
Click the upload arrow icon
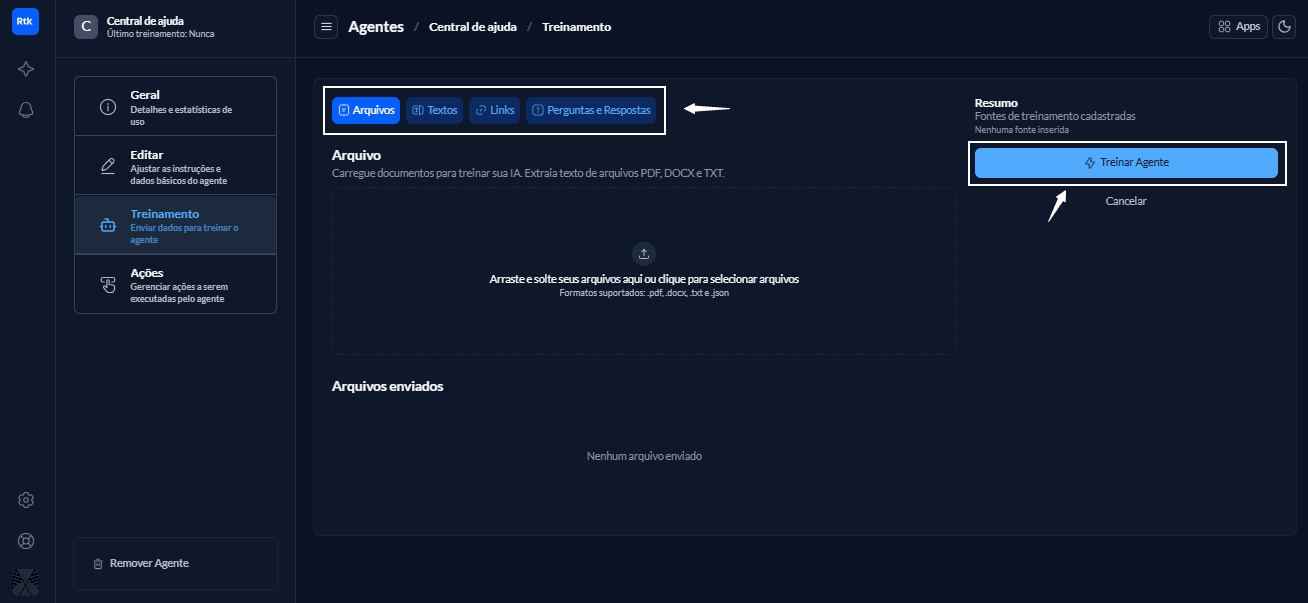pyautogui.click(x=644, y=253)
